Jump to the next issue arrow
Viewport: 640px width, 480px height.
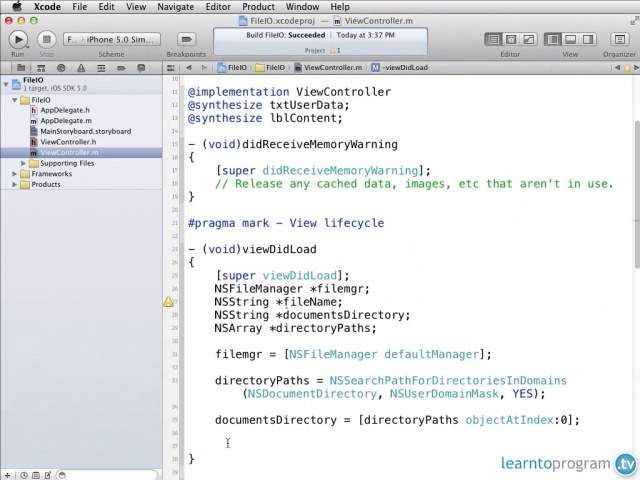pyautogui.click(x=636, y=67)
